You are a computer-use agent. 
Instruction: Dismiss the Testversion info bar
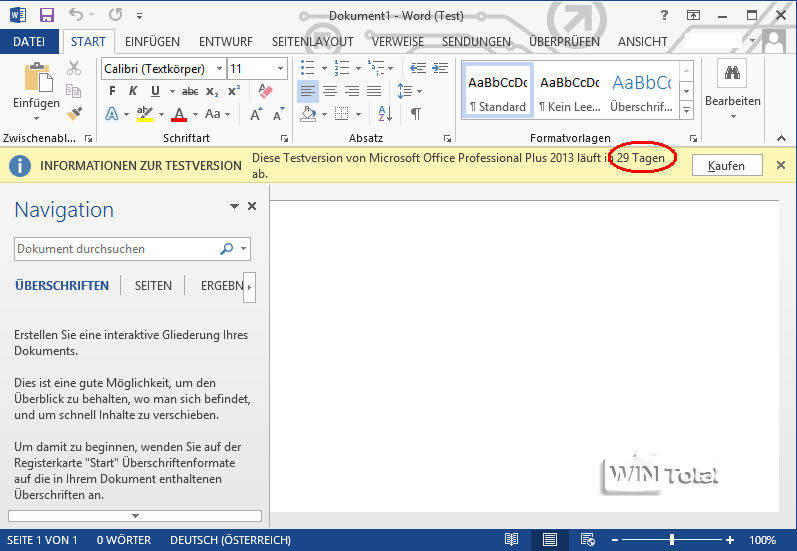[x=781, y=165]
